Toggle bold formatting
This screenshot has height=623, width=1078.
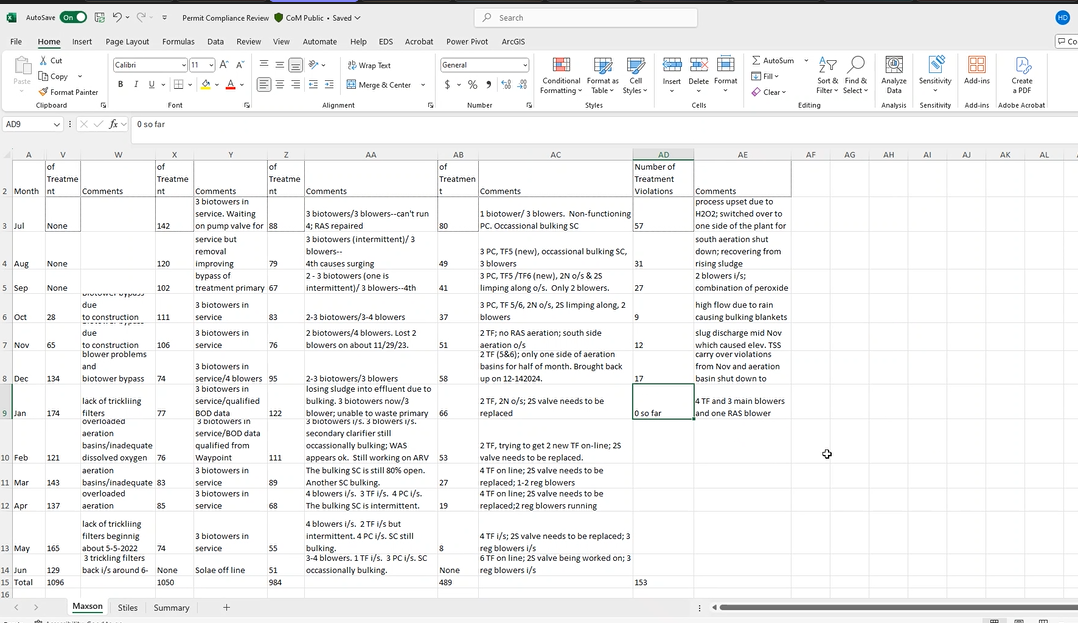click(121, 85)
